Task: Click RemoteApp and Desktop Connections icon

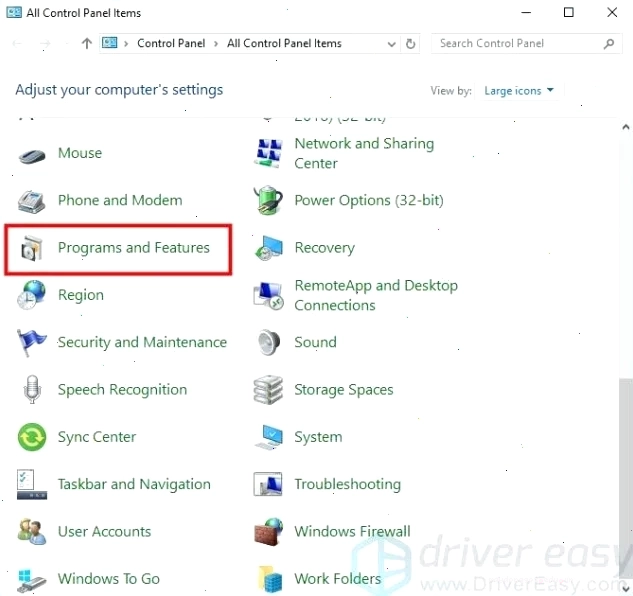Action: click(268, 295)
